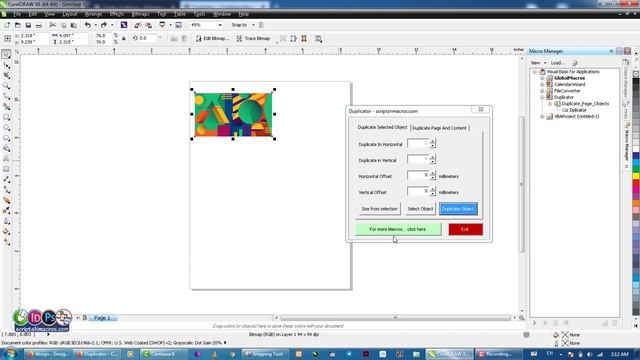The image size is (640, 360).
Task: Click Size from selection button
Action: coord(379,209)
